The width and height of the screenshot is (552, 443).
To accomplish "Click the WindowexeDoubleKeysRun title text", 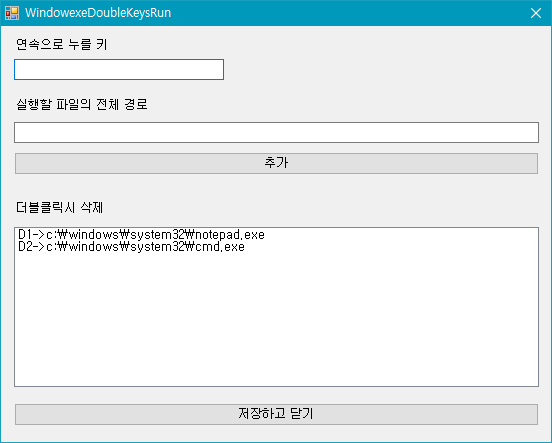I will [x=98, y=13].
